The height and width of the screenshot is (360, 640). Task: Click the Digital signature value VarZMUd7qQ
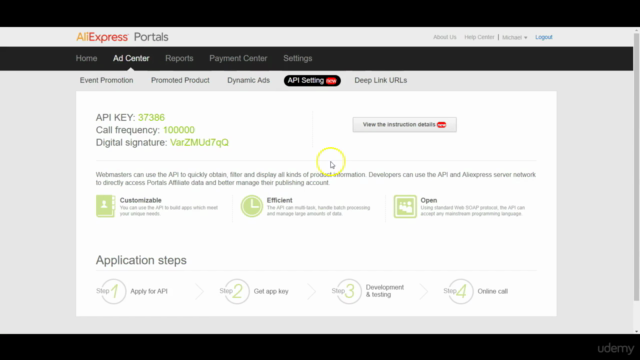coord(200,142)
